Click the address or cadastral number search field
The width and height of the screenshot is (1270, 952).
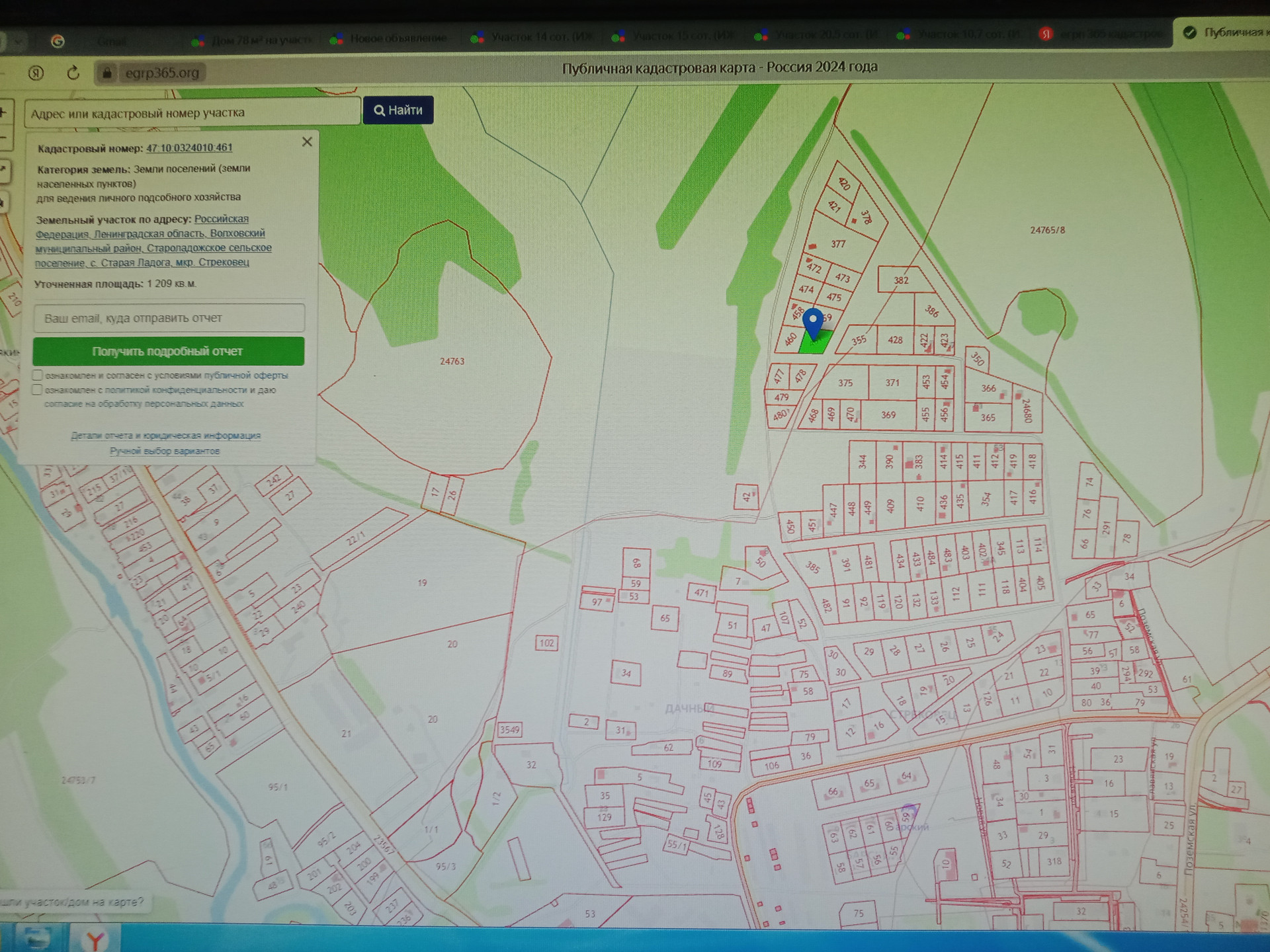(x=192, y=113)
